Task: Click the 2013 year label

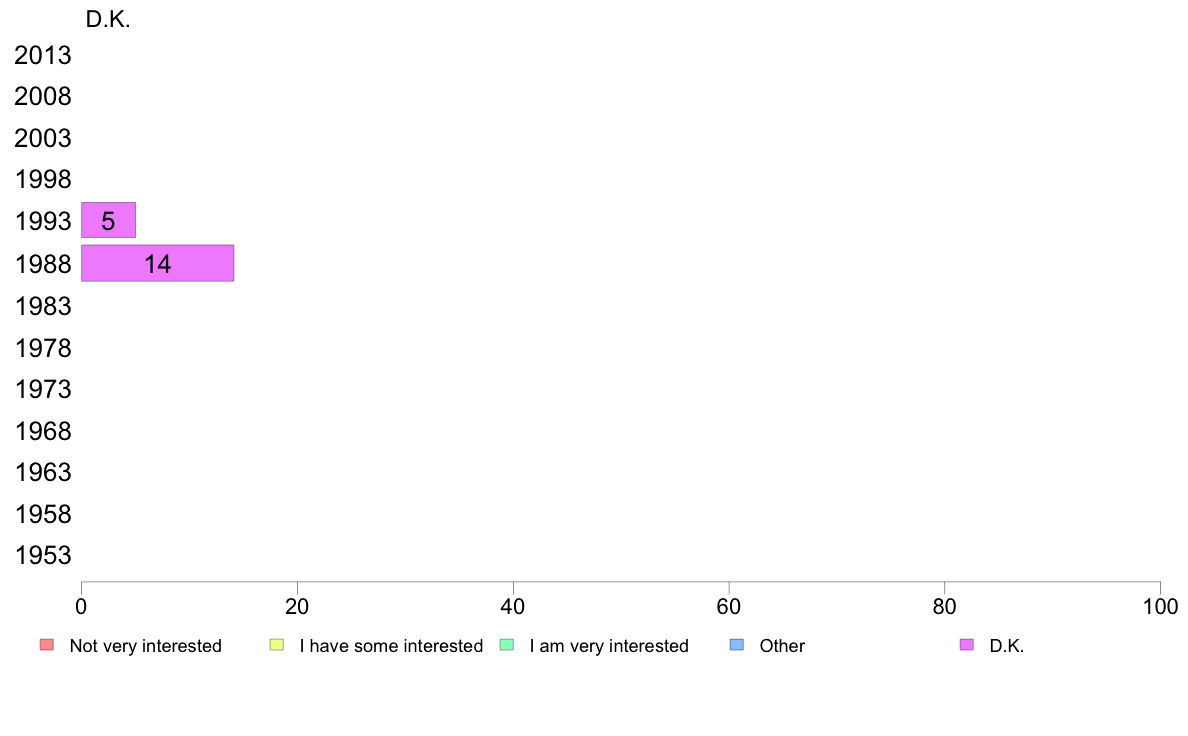Action: pyautogui.click(x=42, y=55)
